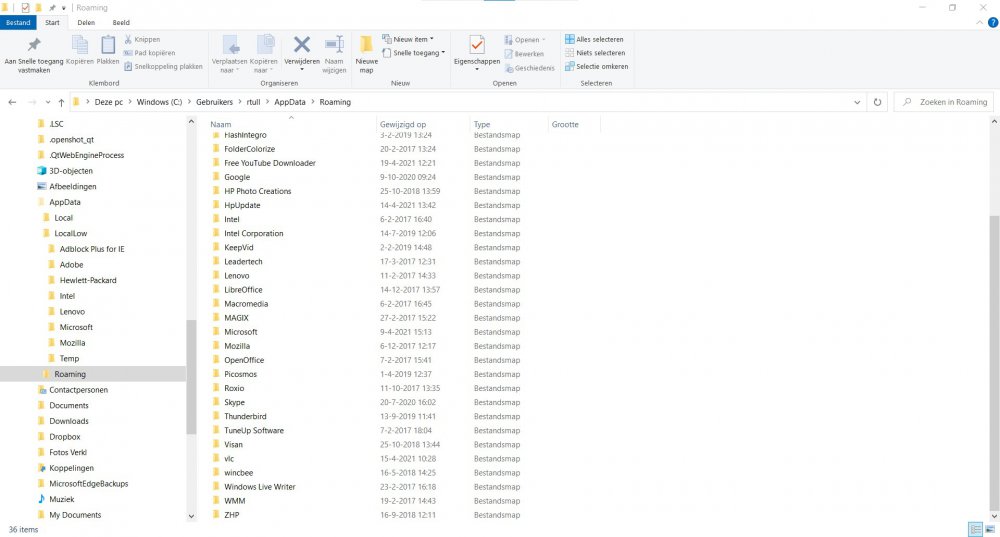This screenshot has width=1000, height=537.
Task: Open the Nieuw item dropdown
Action: [412, 39]
